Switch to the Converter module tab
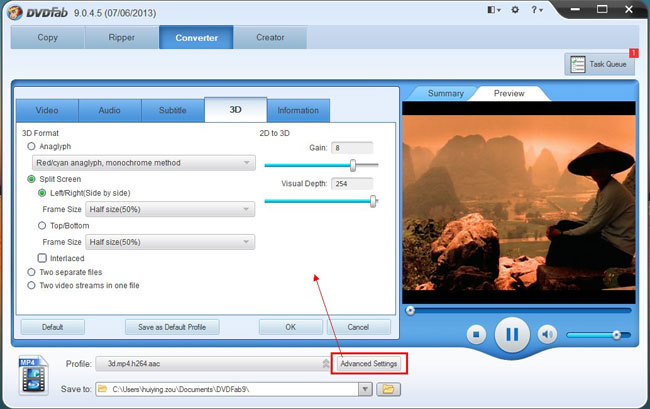Screen dimensions: 650x409 point(196,37)
